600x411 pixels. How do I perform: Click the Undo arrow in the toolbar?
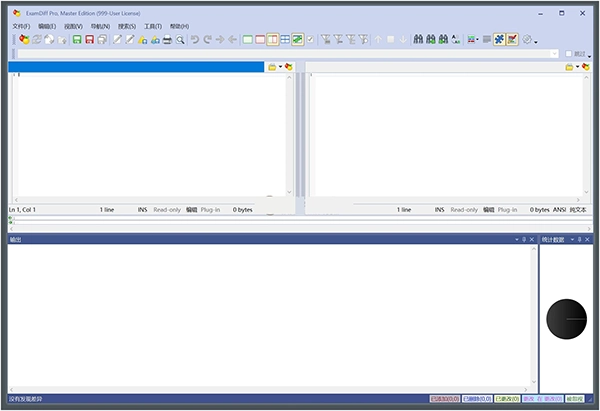(195, 39)
